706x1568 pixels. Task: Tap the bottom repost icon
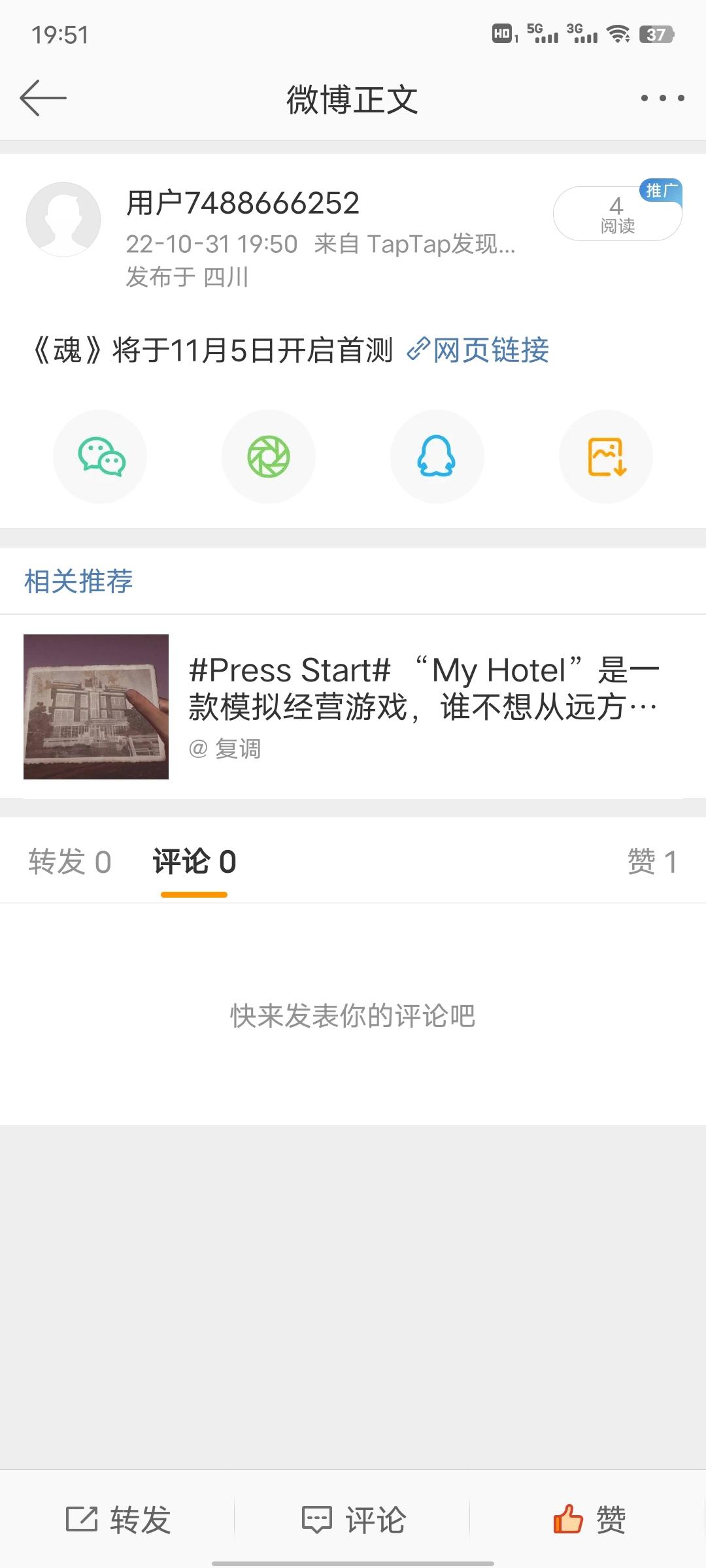pyautogui.click(x=82, y=1519)
